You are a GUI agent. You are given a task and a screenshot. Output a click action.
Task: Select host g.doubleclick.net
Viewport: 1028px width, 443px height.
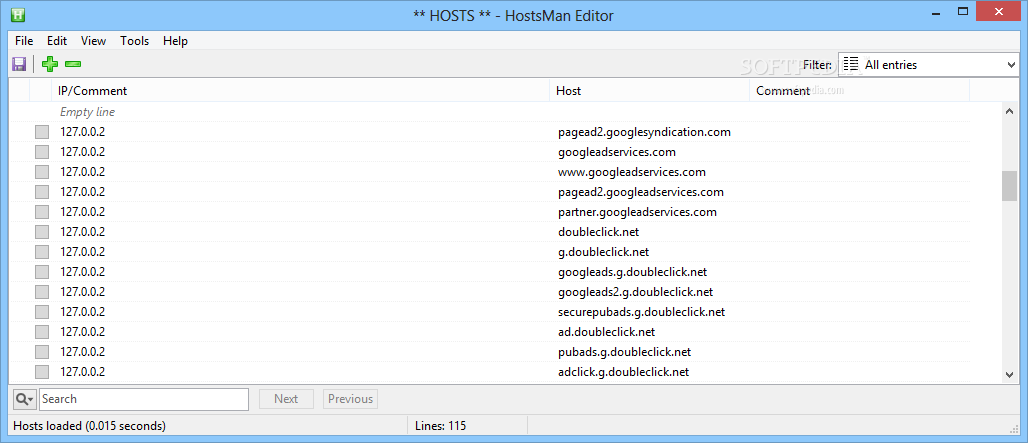[x=604, y=252]
